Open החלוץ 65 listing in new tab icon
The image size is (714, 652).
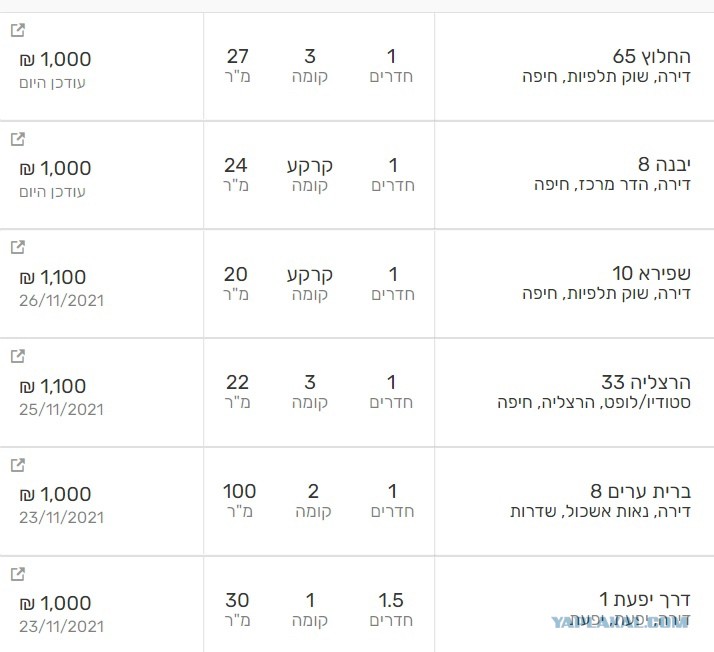pos(17,30)
